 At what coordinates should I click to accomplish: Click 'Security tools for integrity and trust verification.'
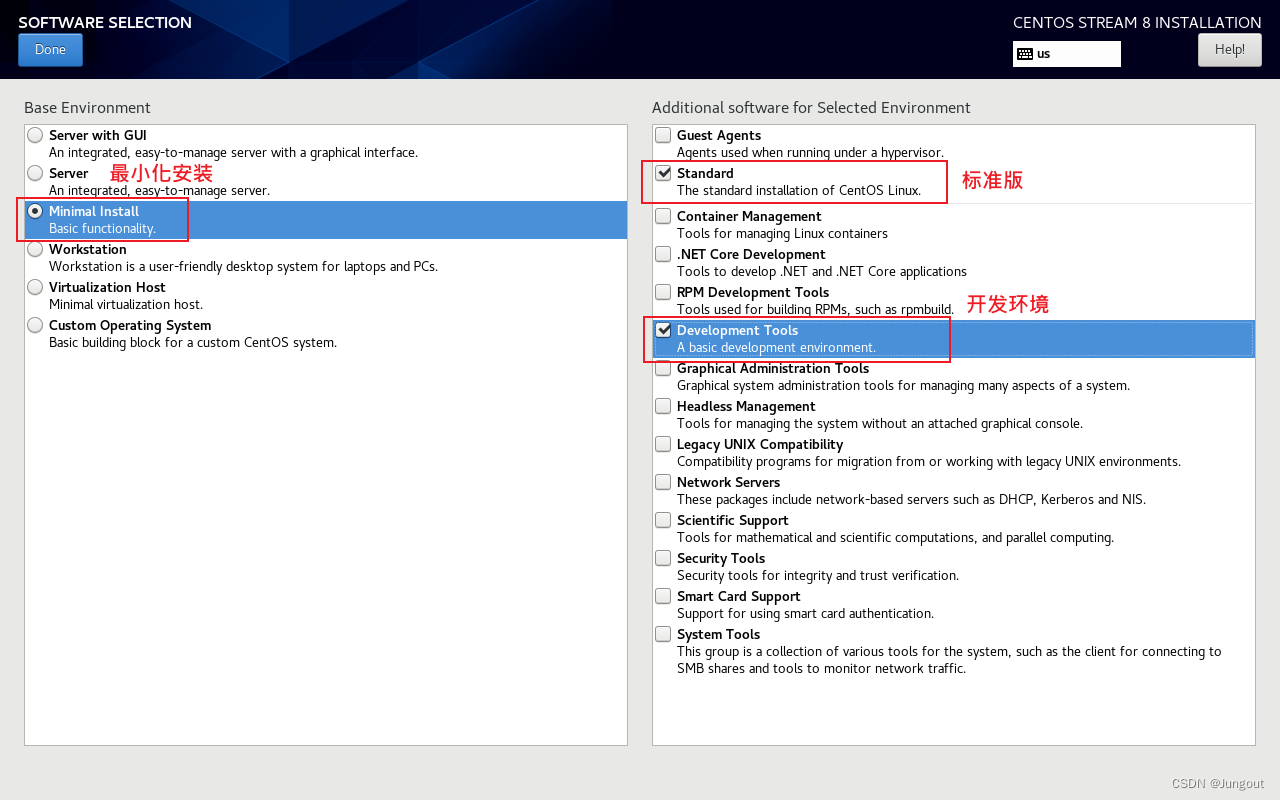818,576
